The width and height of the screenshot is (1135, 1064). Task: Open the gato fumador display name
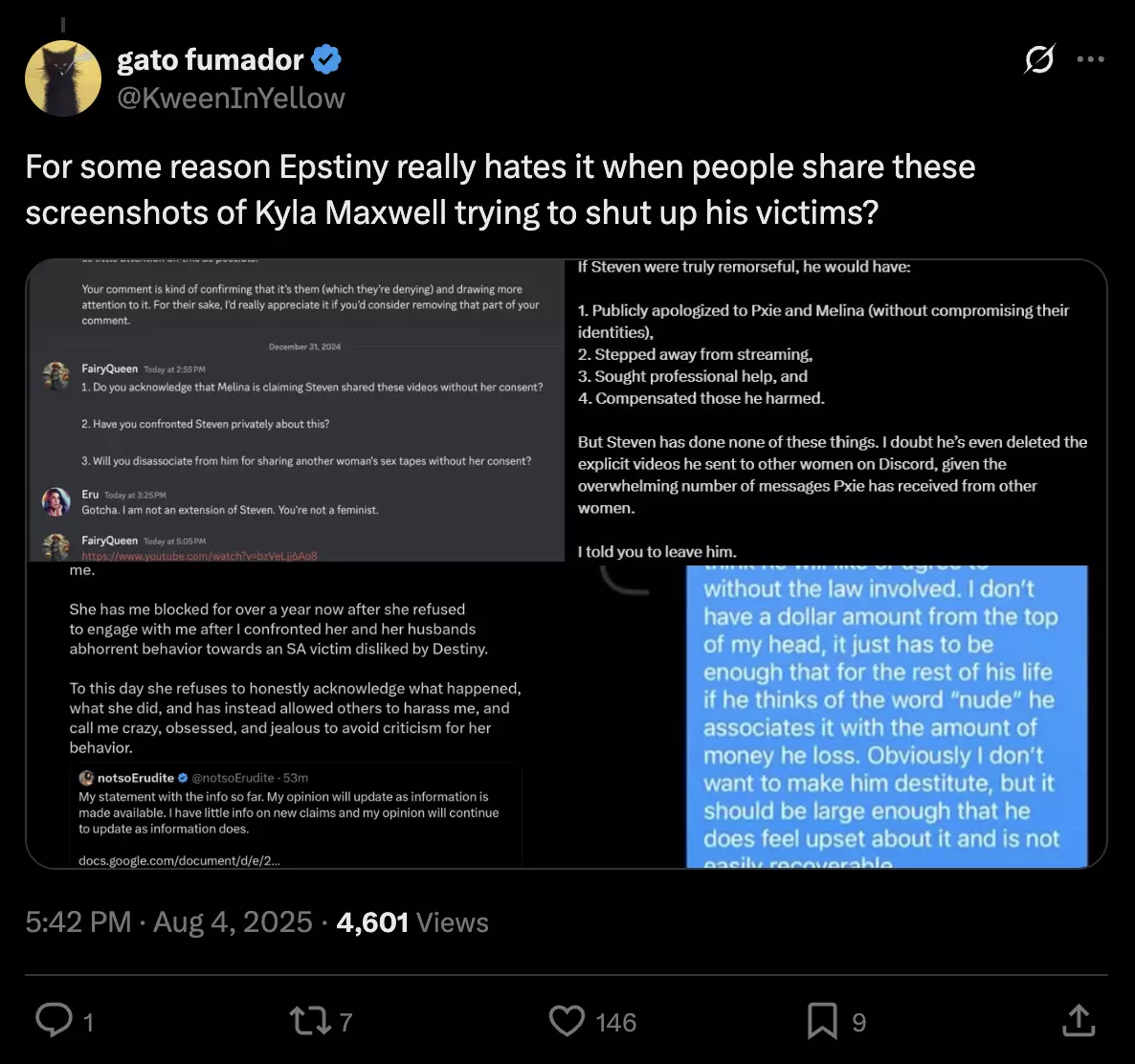point(210,59)
